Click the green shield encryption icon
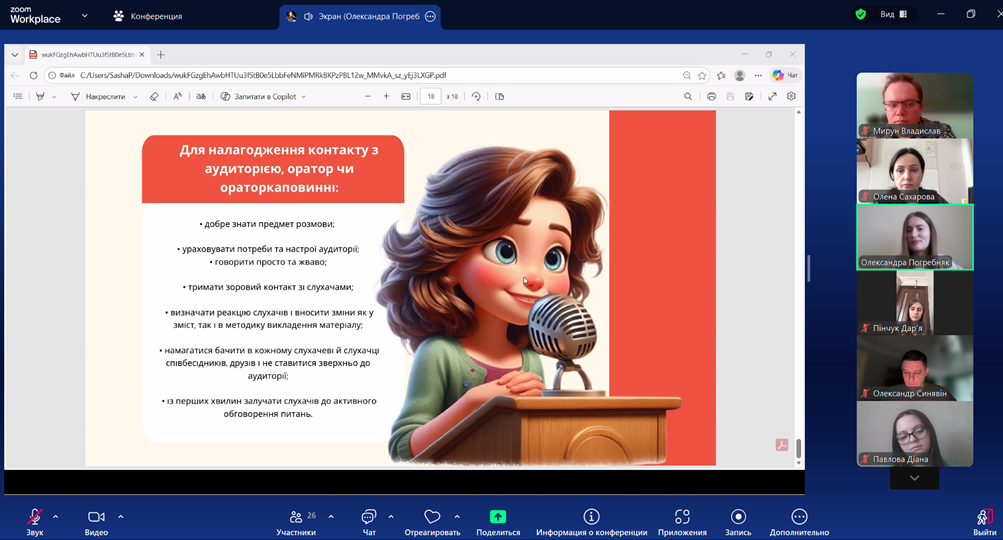 coord(860,14)
